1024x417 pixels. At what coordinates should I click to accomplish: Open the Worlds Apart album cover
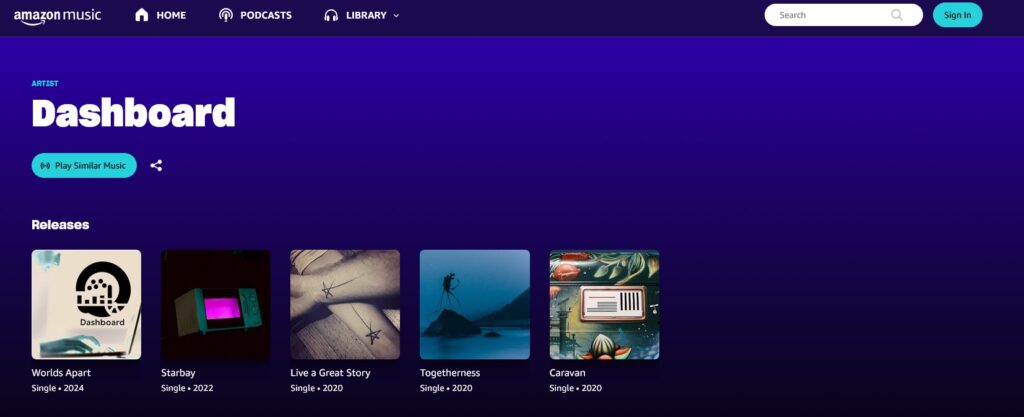86,305
